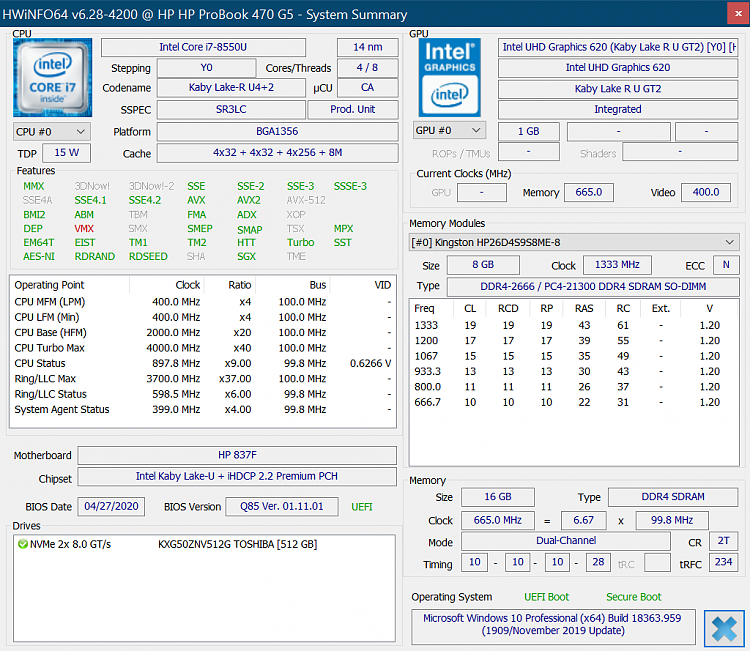Click the Chipset Intel Kaby Lake-U field
Image resolution: width=750 pixels, height=651 pixels.
click(237, 476)
